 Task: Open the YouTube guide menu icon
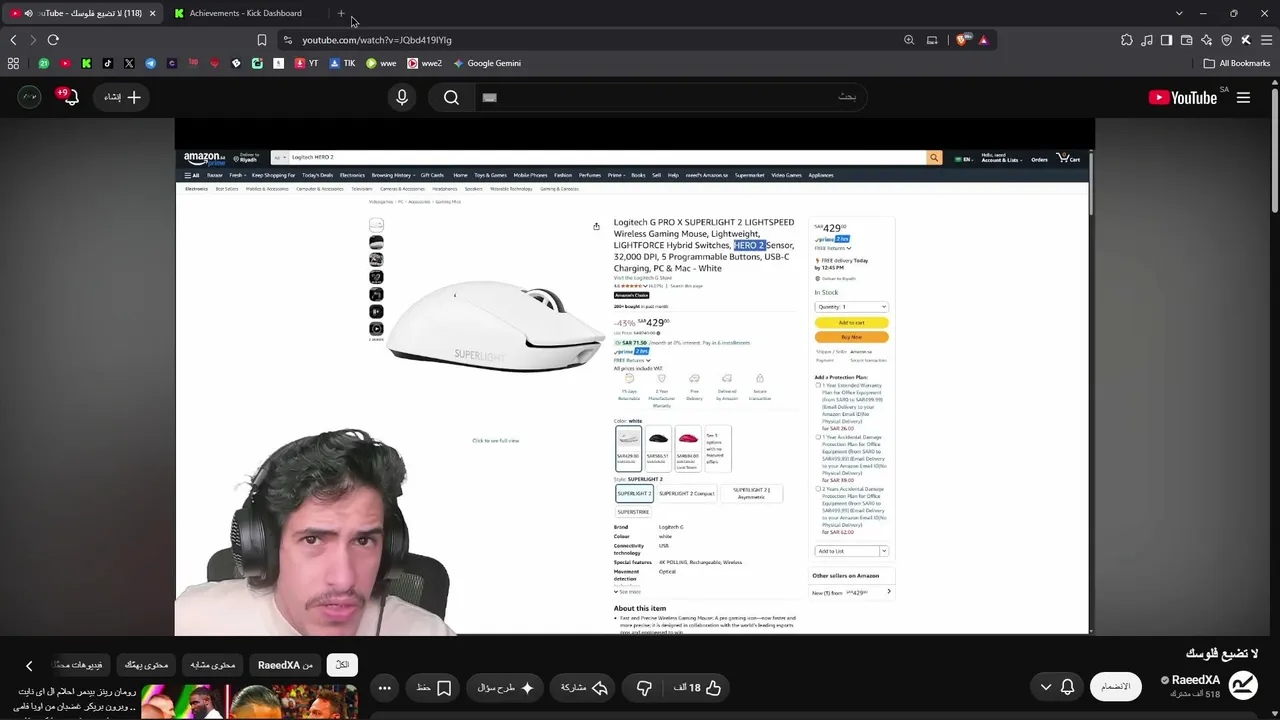click(x=1243, y=97)
